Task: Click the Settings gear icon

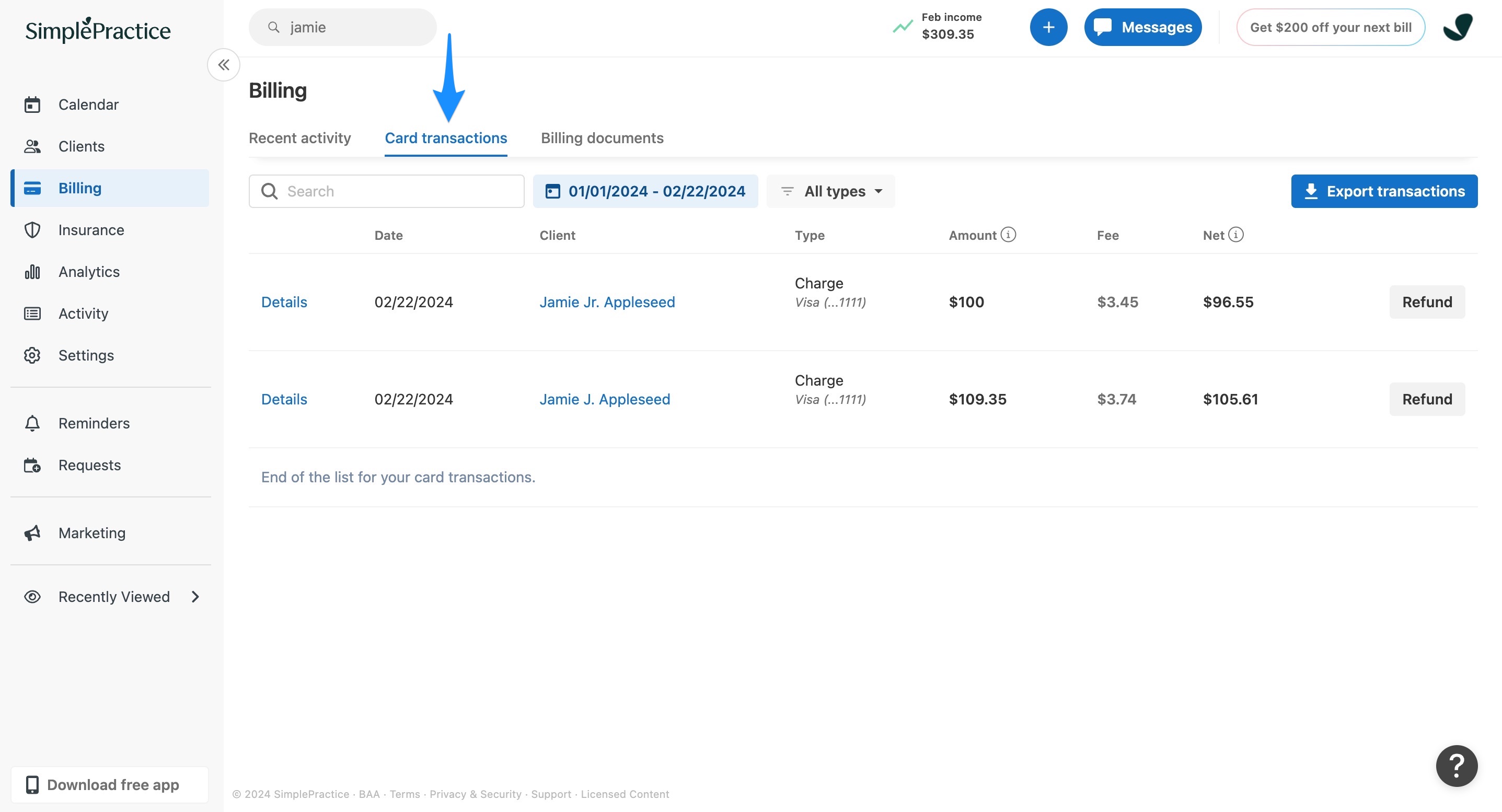Action: [32, 356]
